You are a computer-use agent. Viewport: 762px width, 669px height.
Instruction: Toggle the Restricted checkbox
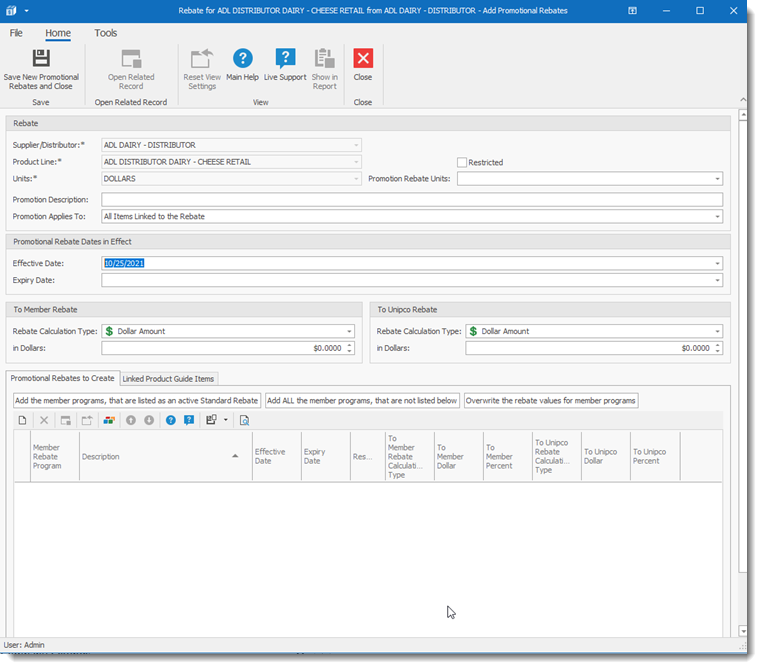click(462, 162)
